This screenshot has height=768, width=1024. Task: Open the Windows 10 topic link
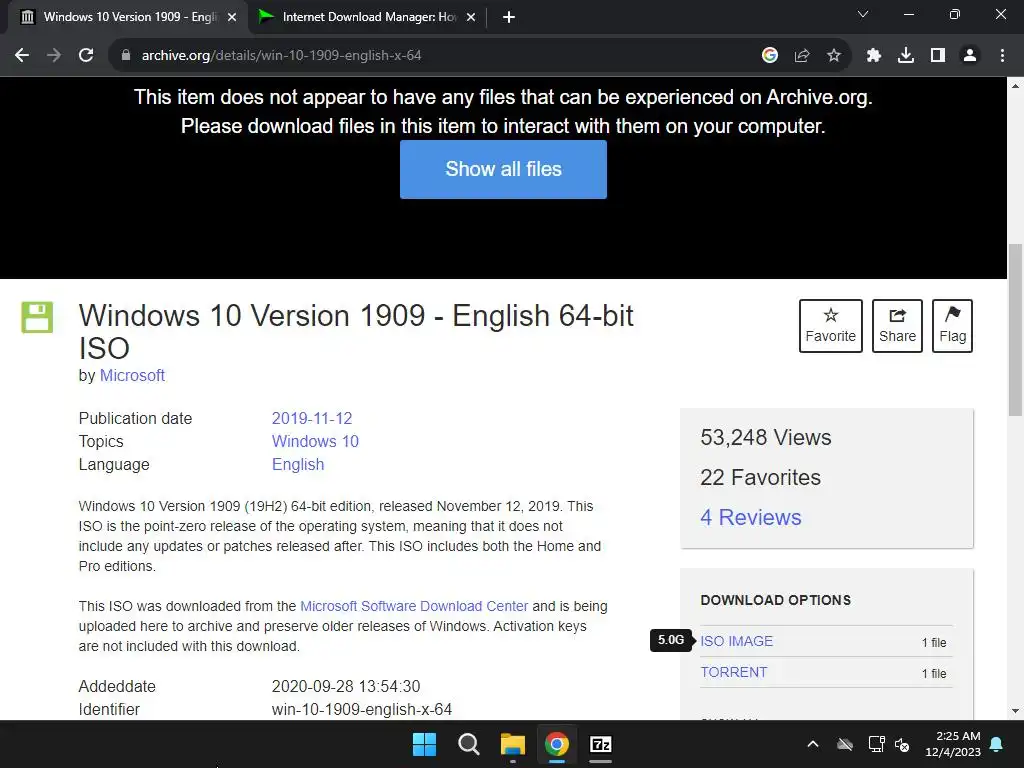pos(315,441)
